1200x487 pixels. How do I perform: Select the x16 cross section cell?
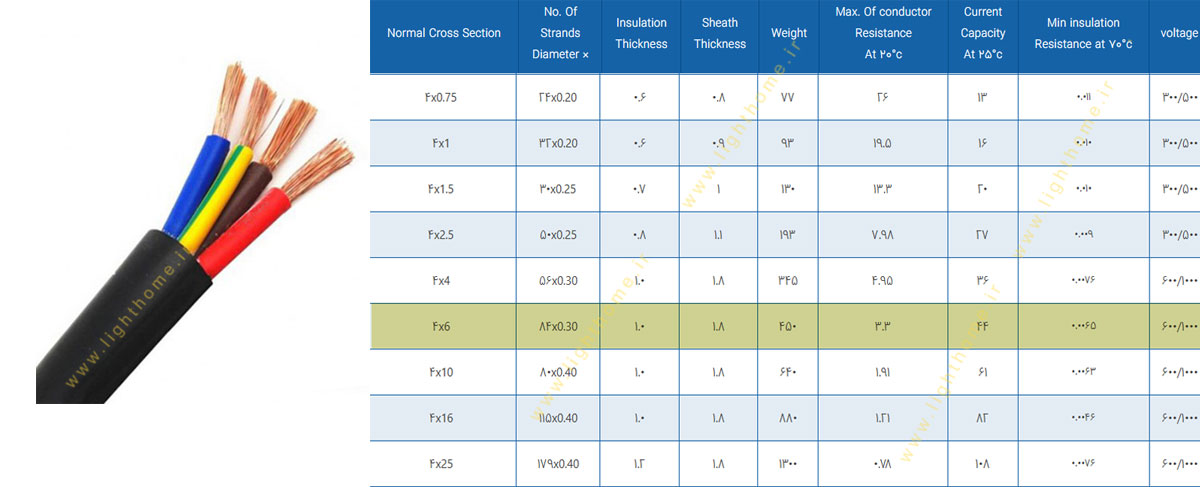pos(442,418)
